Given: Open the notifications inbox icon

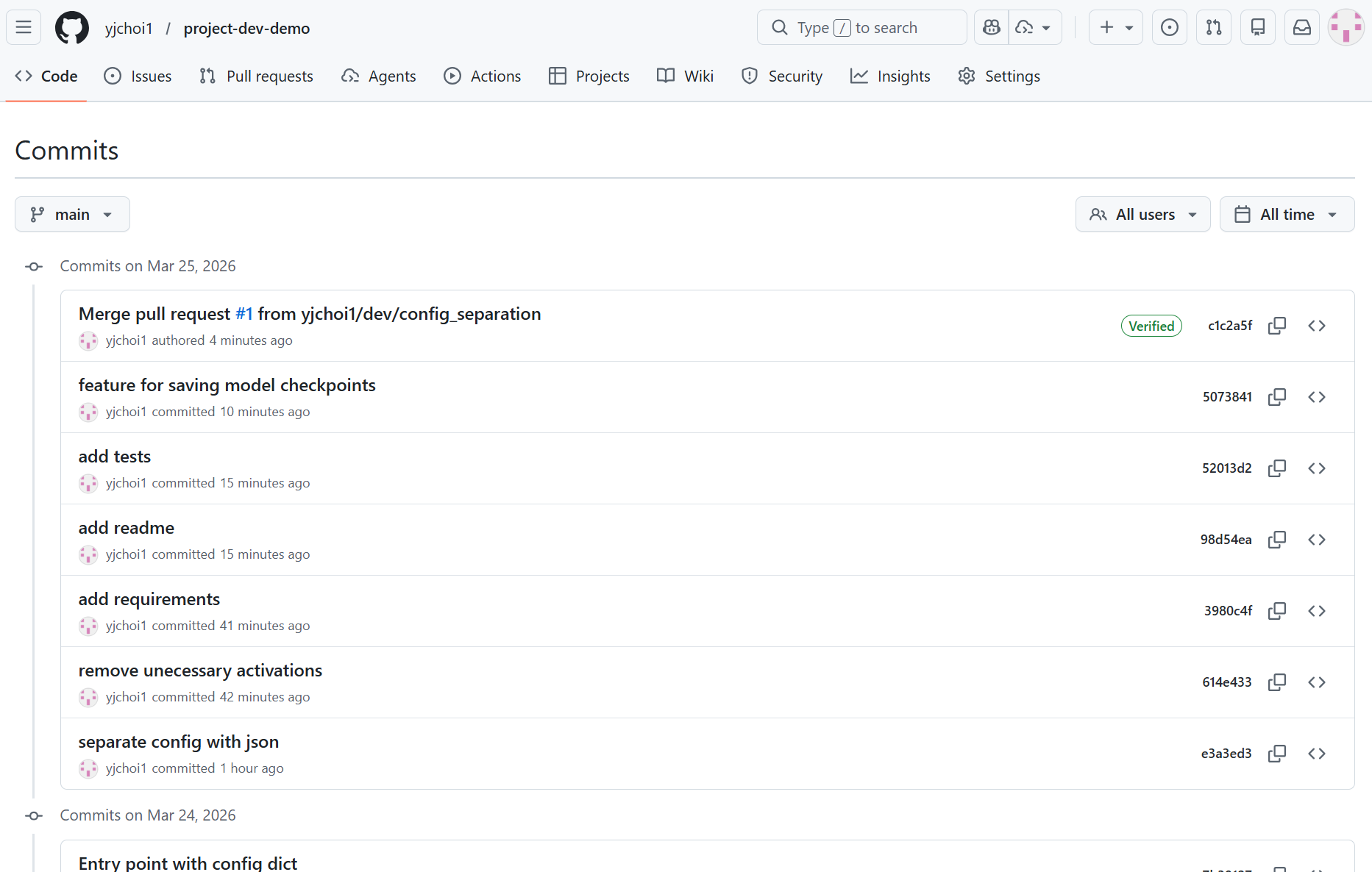Looking at the screenshot, I should coord(1301,28).
